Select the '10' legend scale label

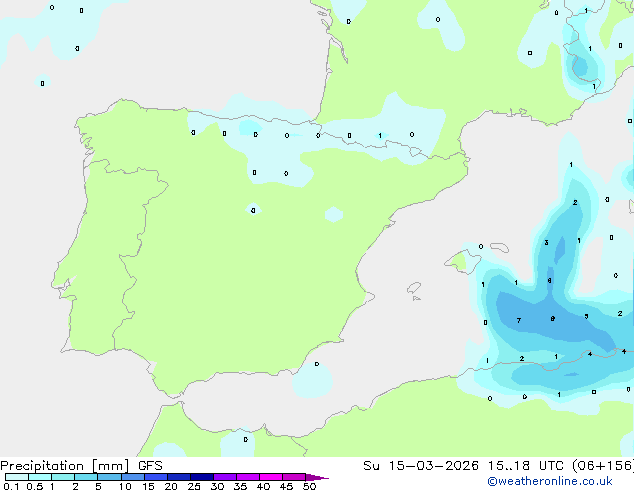pos(125,486)
